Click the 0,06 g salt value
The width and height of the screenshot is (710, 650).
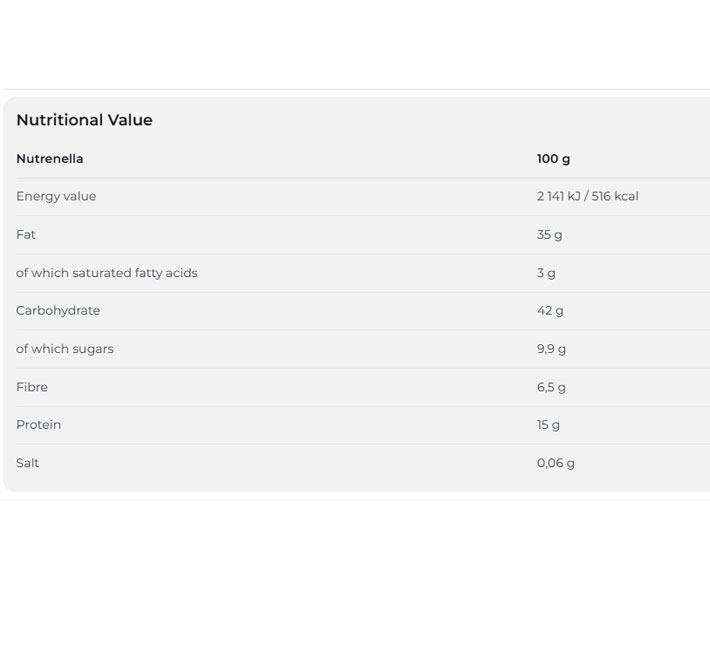tap(555, 463)
